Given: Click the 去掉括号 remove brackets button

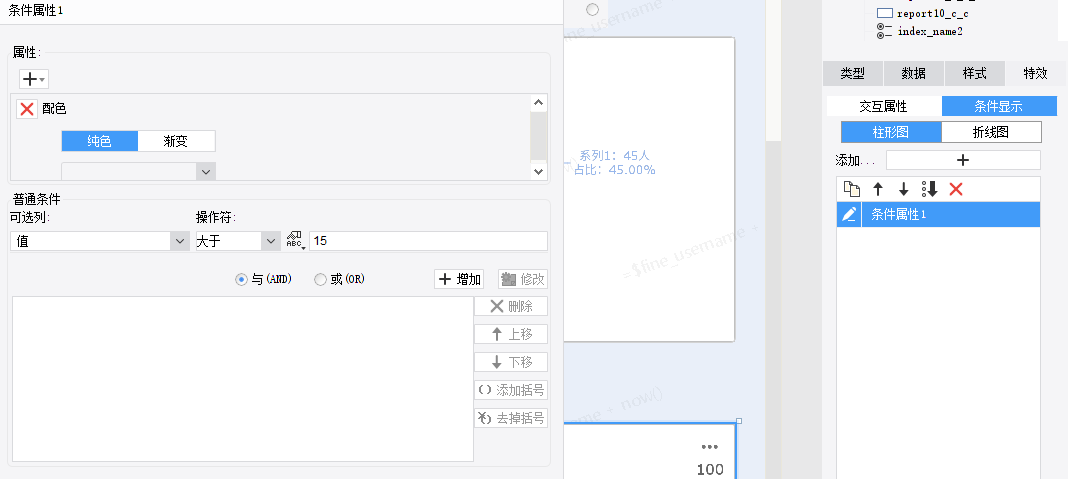Looking at the screenshot, I should 511,418.
